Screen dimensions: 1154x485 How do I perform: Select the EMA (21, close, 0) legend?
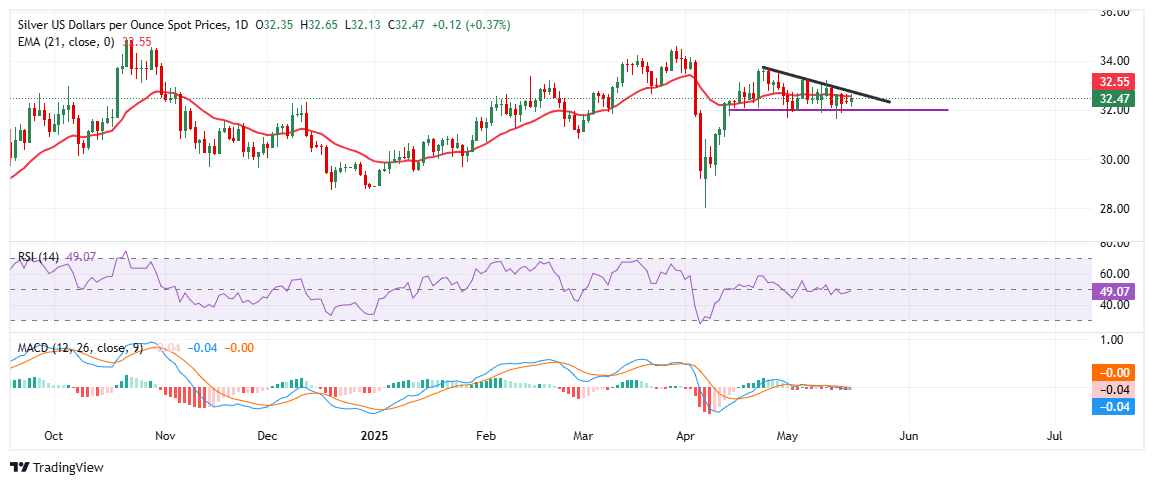(62, 42)
